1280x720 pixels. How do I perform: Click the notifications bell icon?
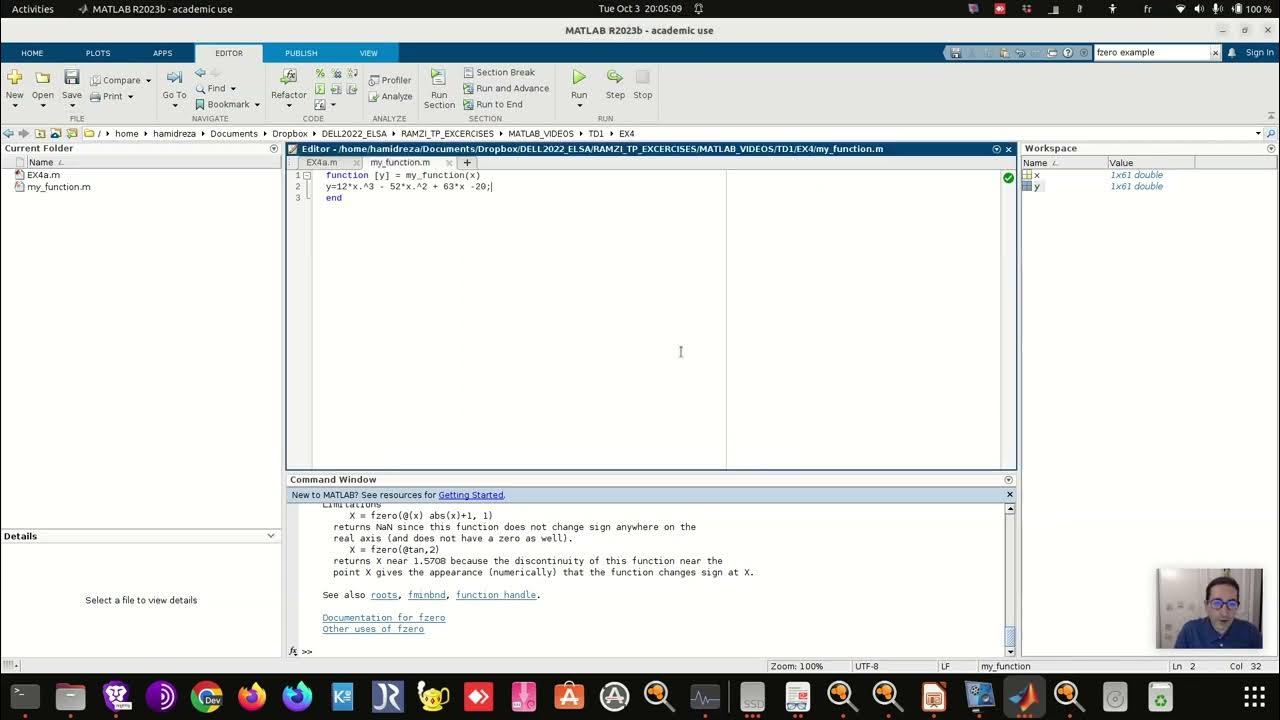[x=1232, y=52]
